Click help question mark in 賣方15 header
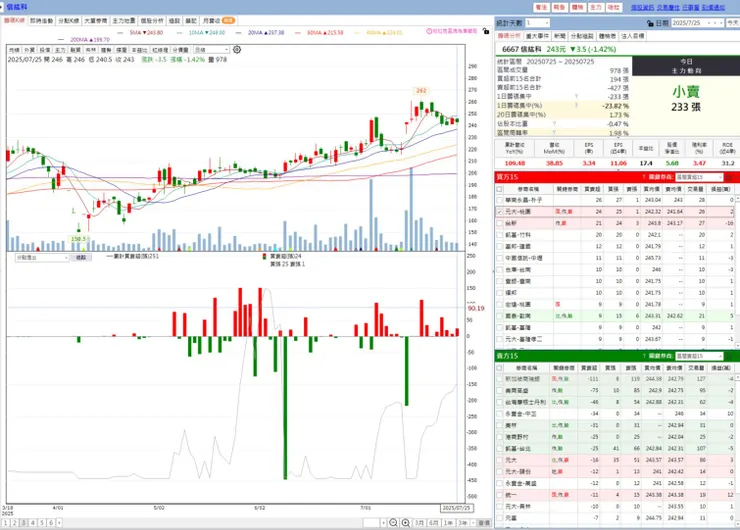 pyautogui.click(x=644, y=356)
